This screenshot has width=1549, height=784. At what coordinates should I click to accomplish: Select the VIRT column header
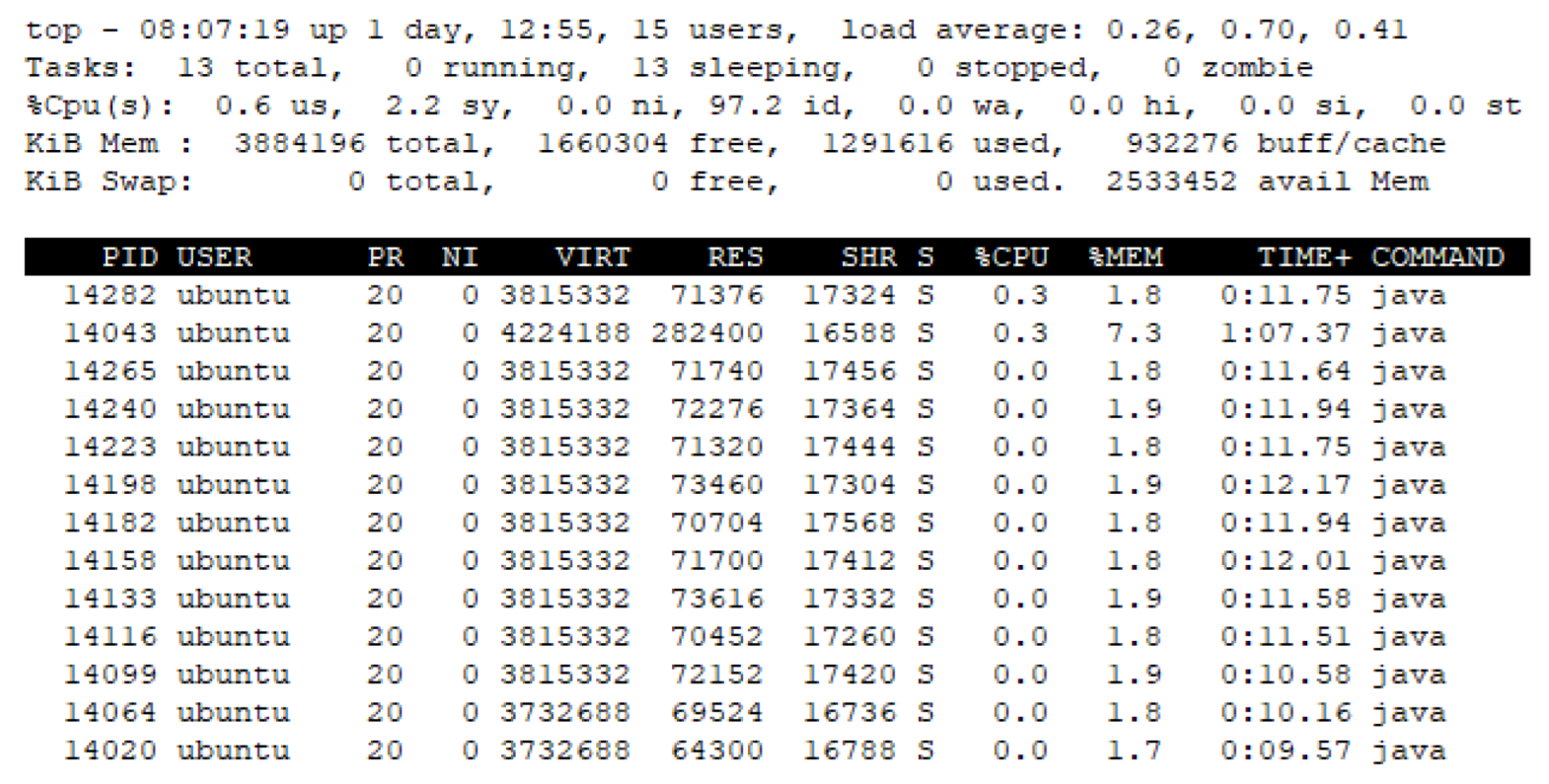[592, 257]
